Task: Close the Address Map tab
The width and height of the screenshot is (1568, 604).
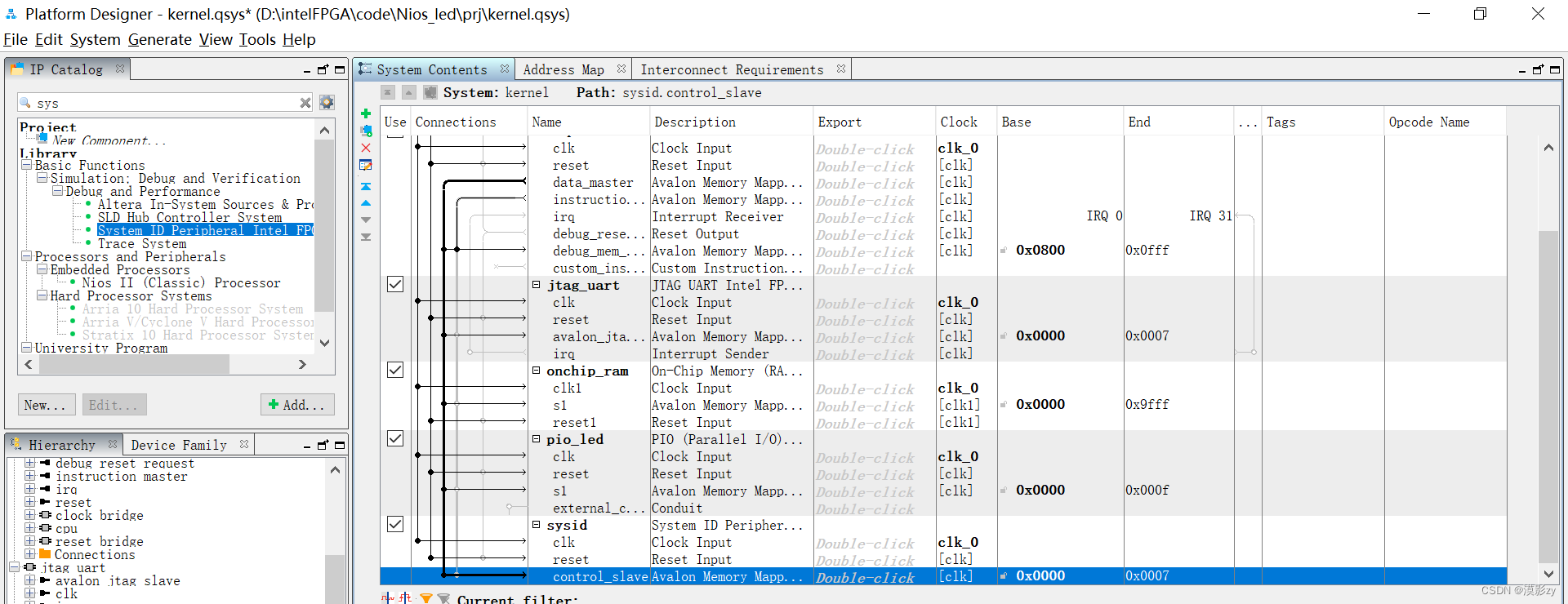Action: 621,69
